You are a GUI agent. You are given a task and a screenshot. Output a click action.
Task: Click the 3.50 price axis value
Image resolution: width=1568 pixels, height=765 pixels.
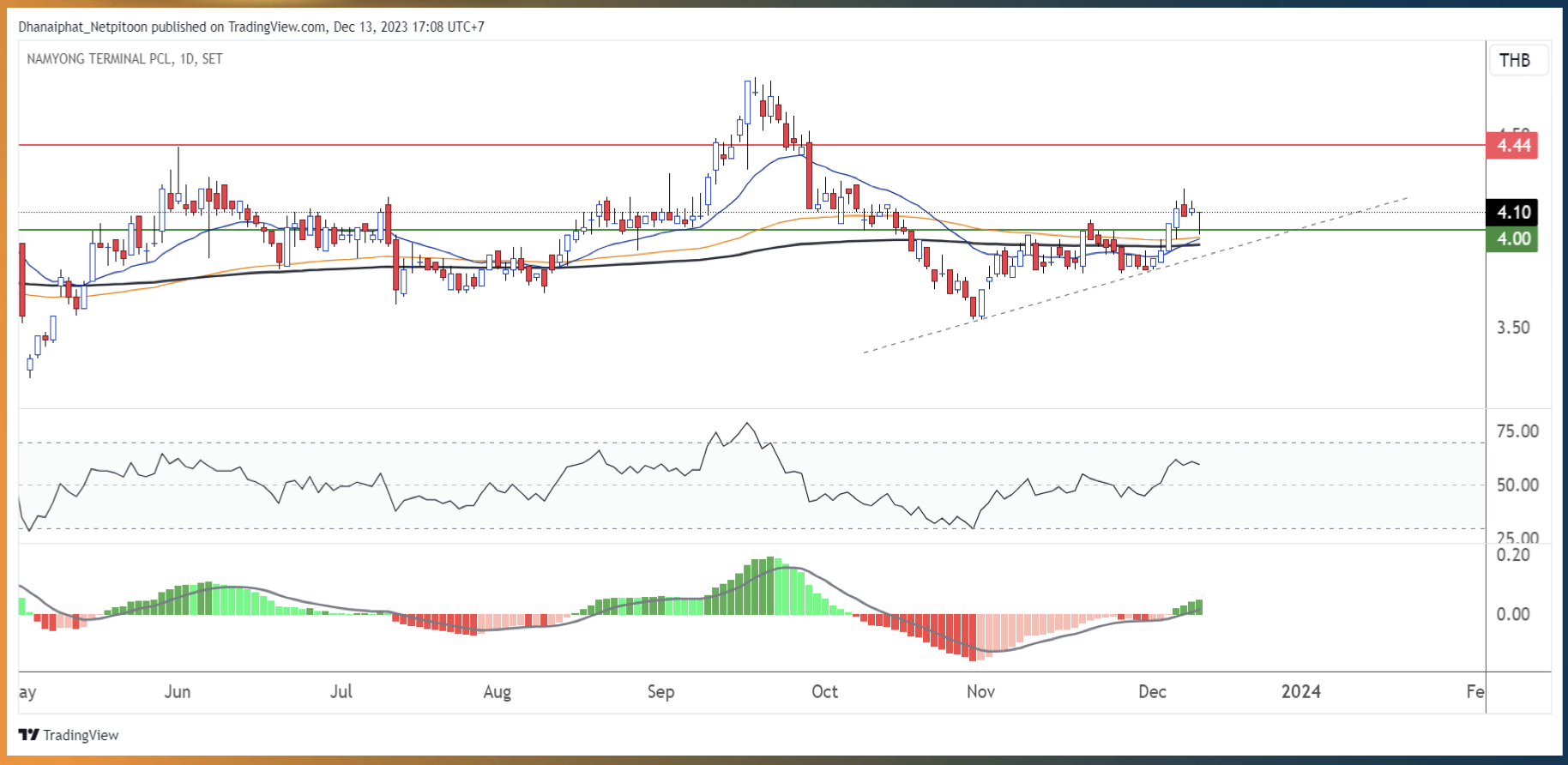pos(1513,328)
